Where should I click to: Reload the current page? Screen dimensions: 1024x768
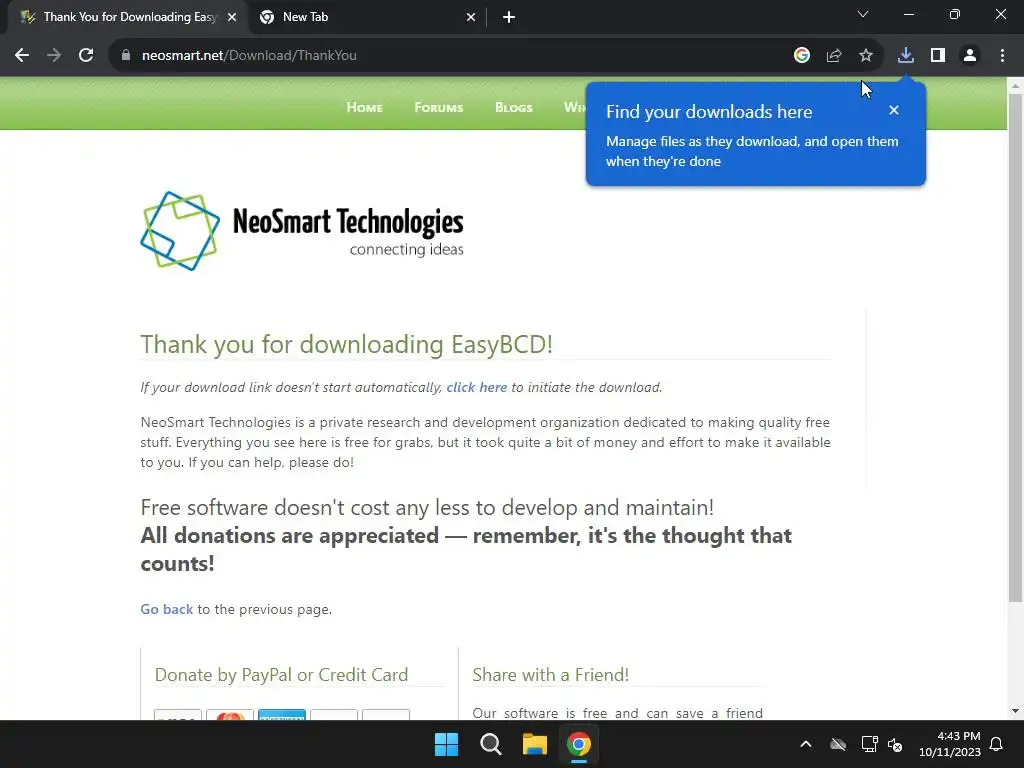point(86,56)
